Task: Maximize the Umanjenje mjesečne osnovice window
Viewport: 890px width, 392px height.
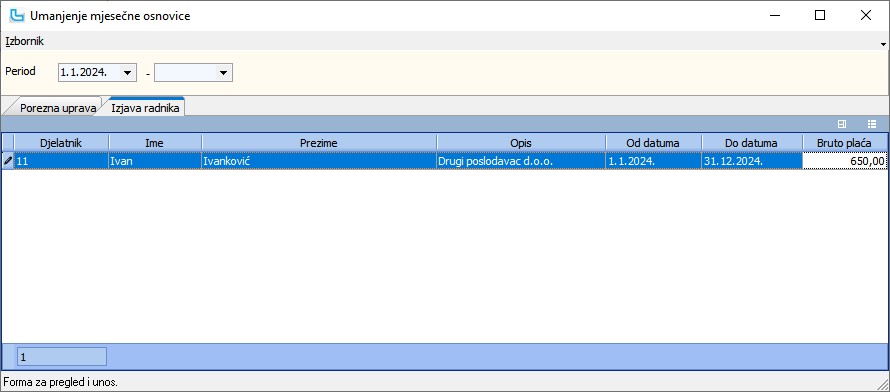Action: tap(820, 15)
